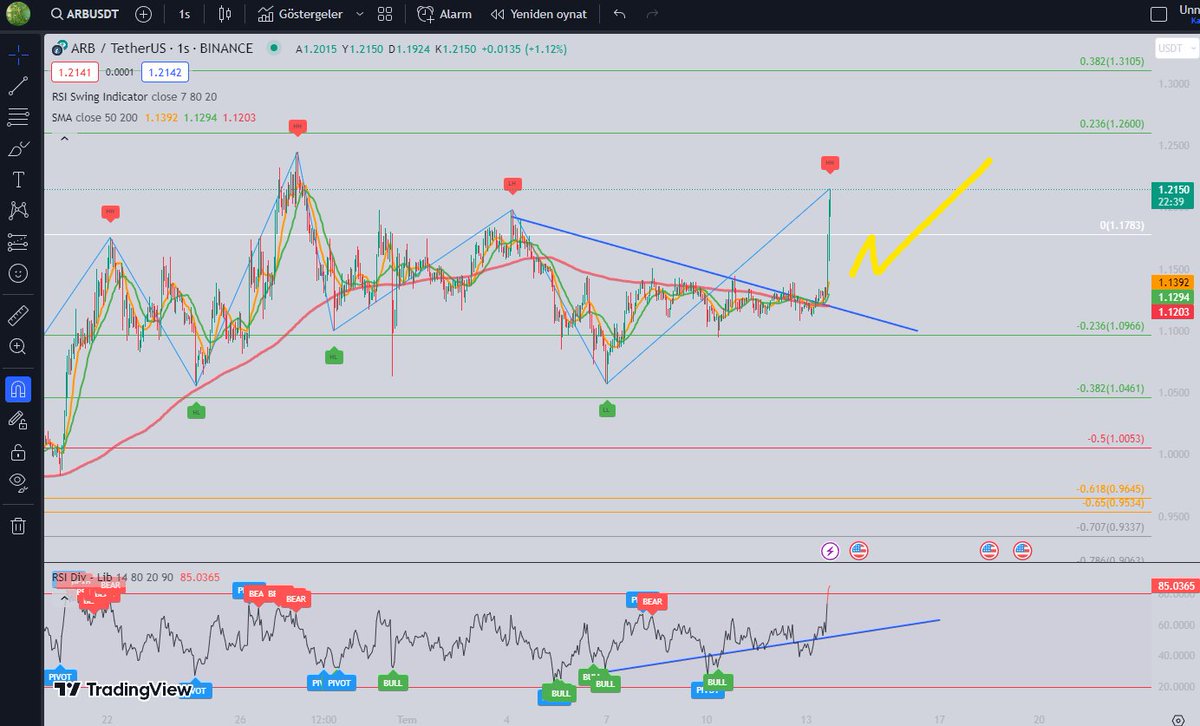Collapse the main chart indicator legend arrow

coord(64,137)
